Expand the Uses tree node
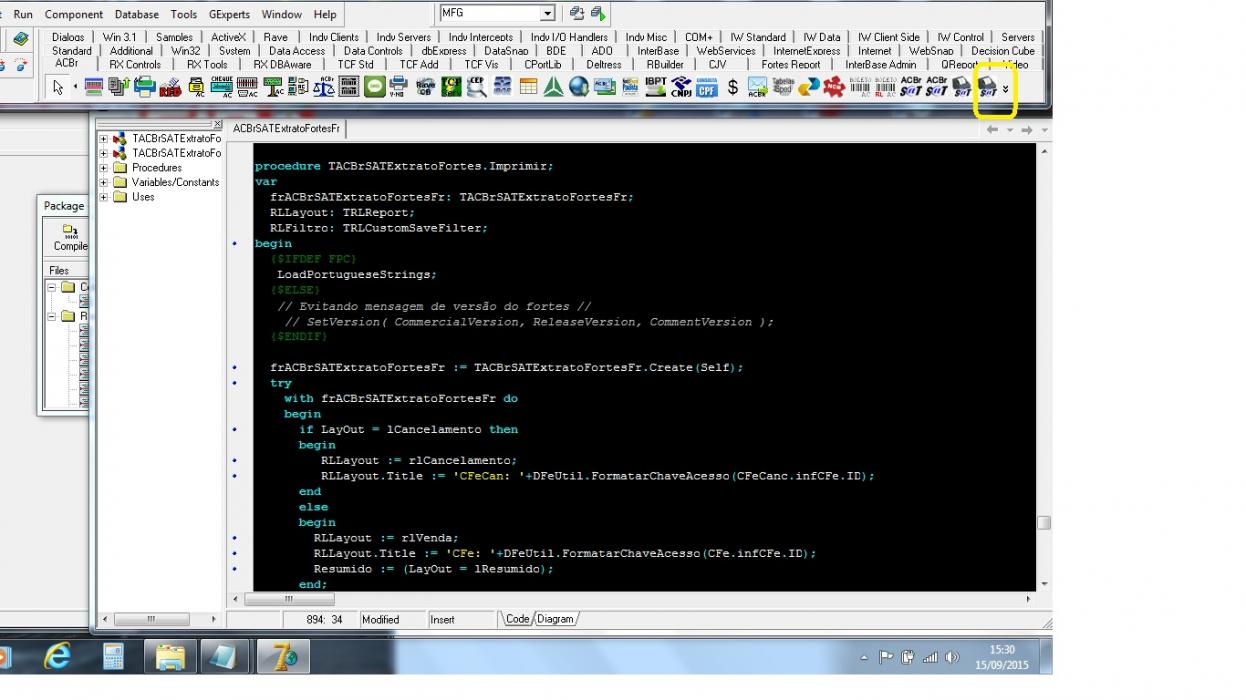 [104, 197]
